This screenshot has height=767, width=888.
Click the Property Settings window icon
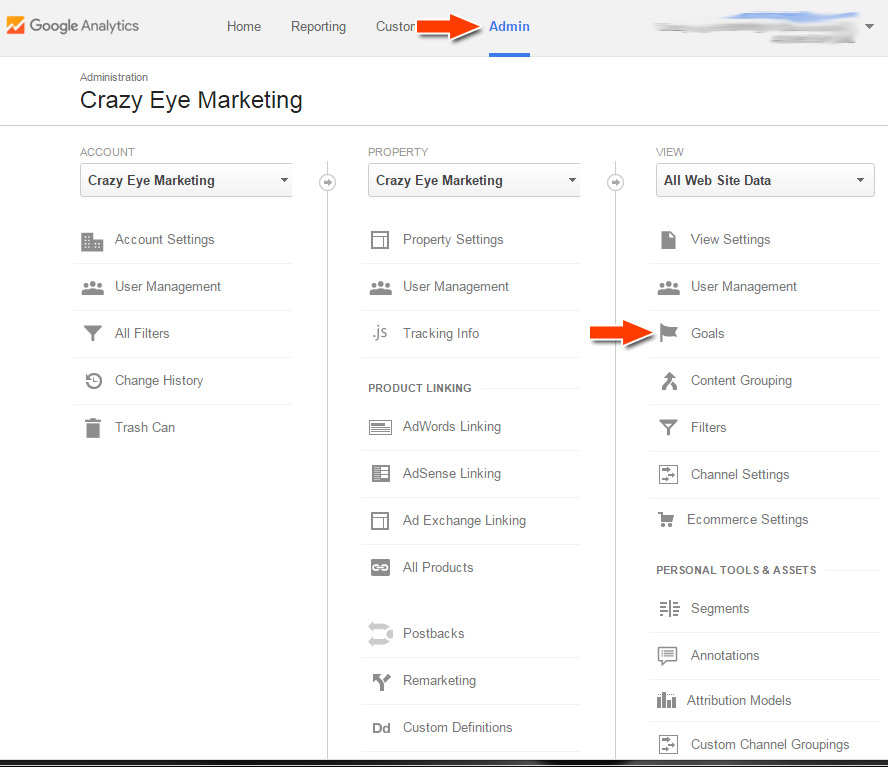pos(379,240)
